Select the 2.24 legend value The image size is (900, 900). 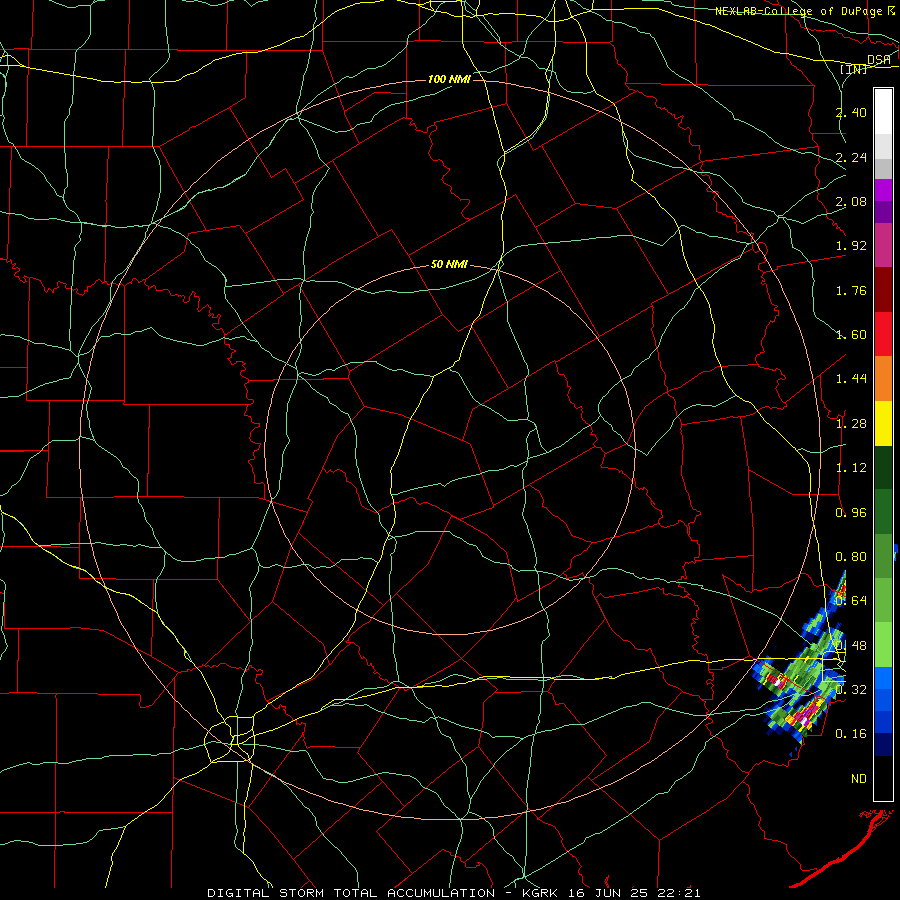click(851, 157)
